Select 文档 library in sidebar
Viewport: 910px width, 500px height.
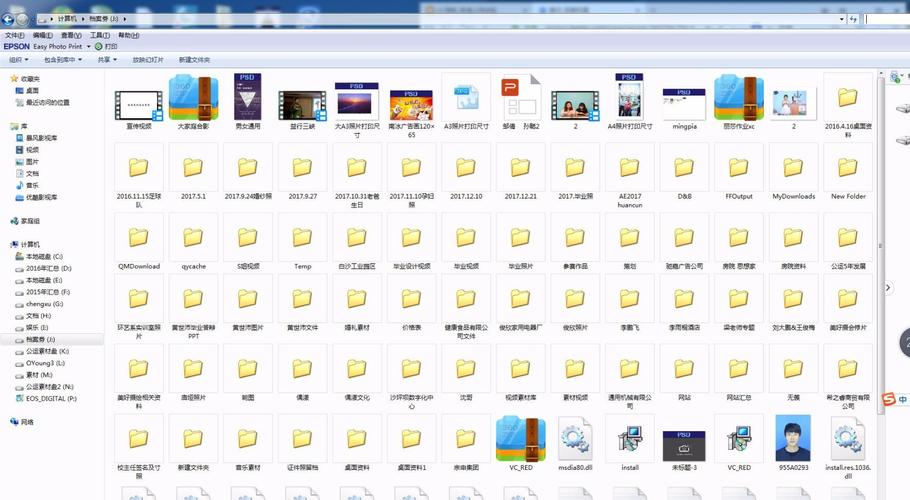pos(27,173)
